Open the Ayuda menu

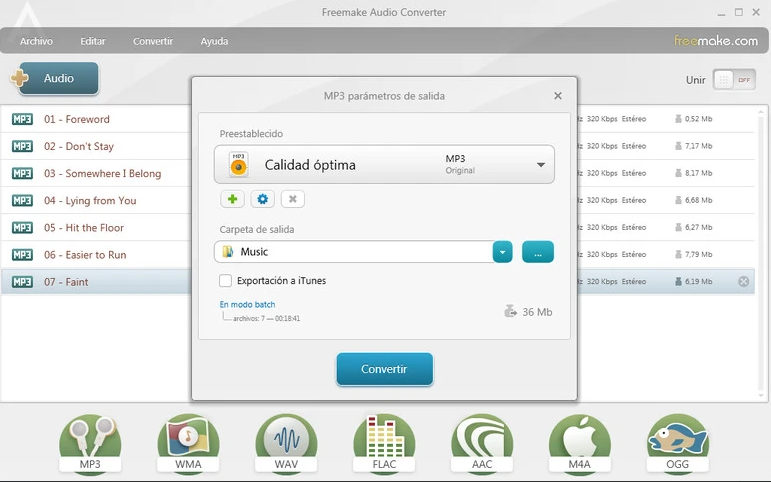[x=214, y=41]
